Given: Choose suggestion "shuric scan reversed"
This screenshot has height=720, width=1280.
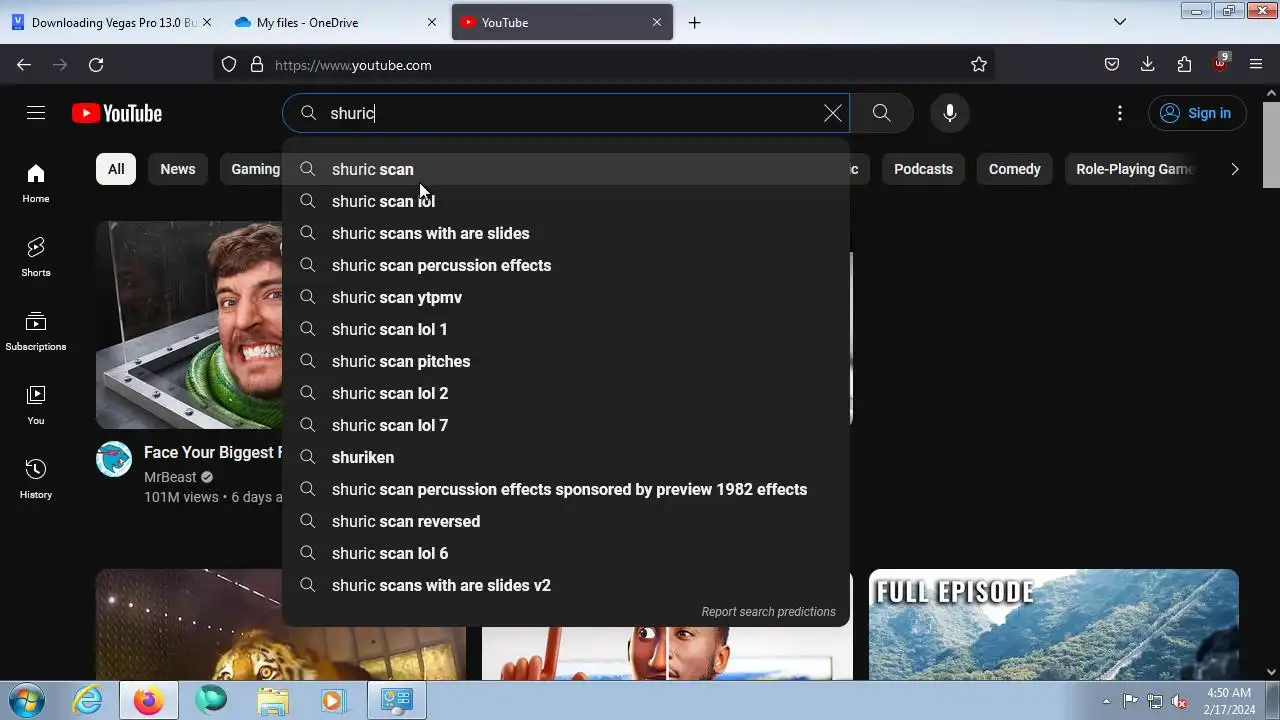Looking at the screenshot, I should [x=566, y=521].
